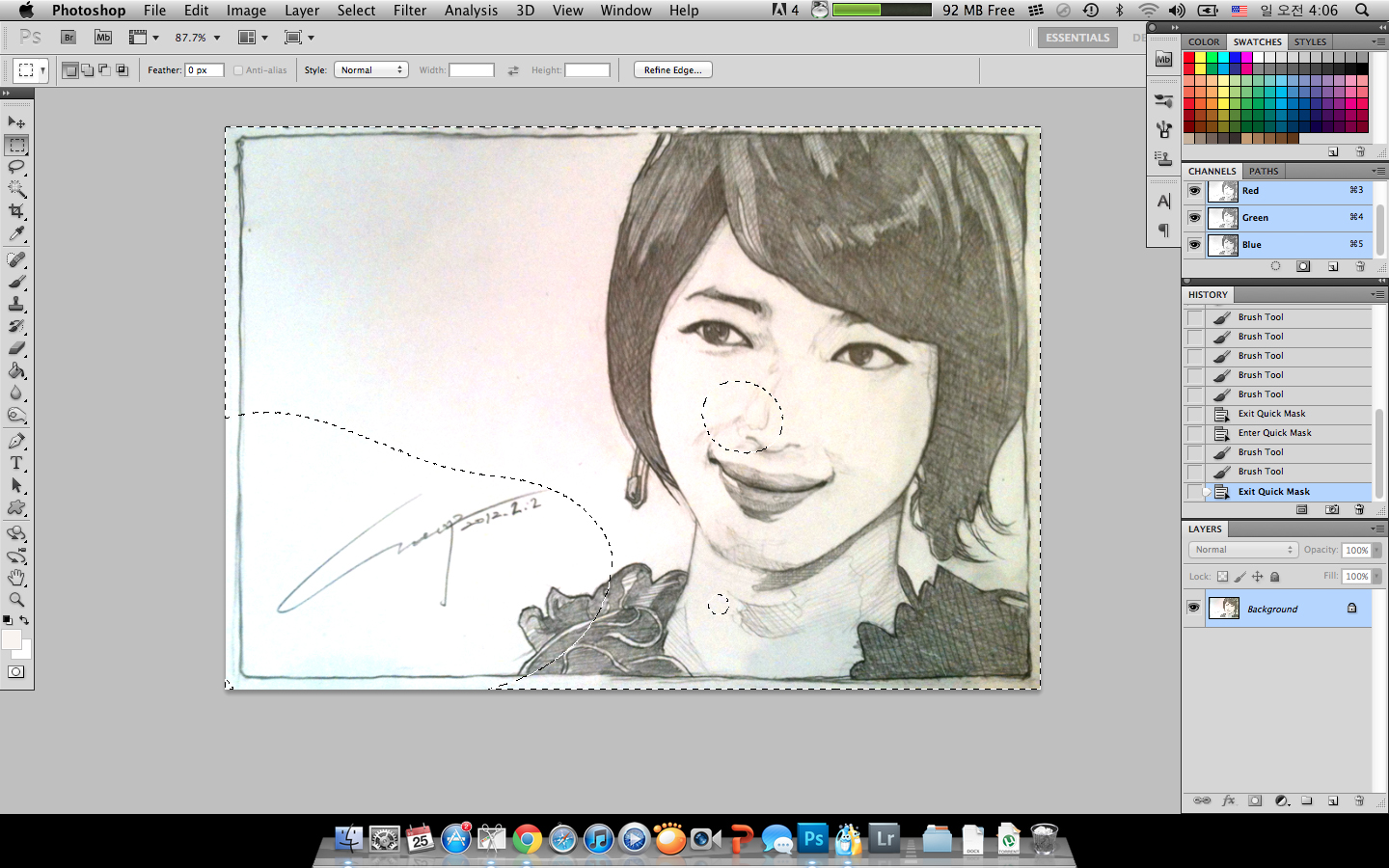
Task: Select the Hand tool
Action: tap(16, 578)
